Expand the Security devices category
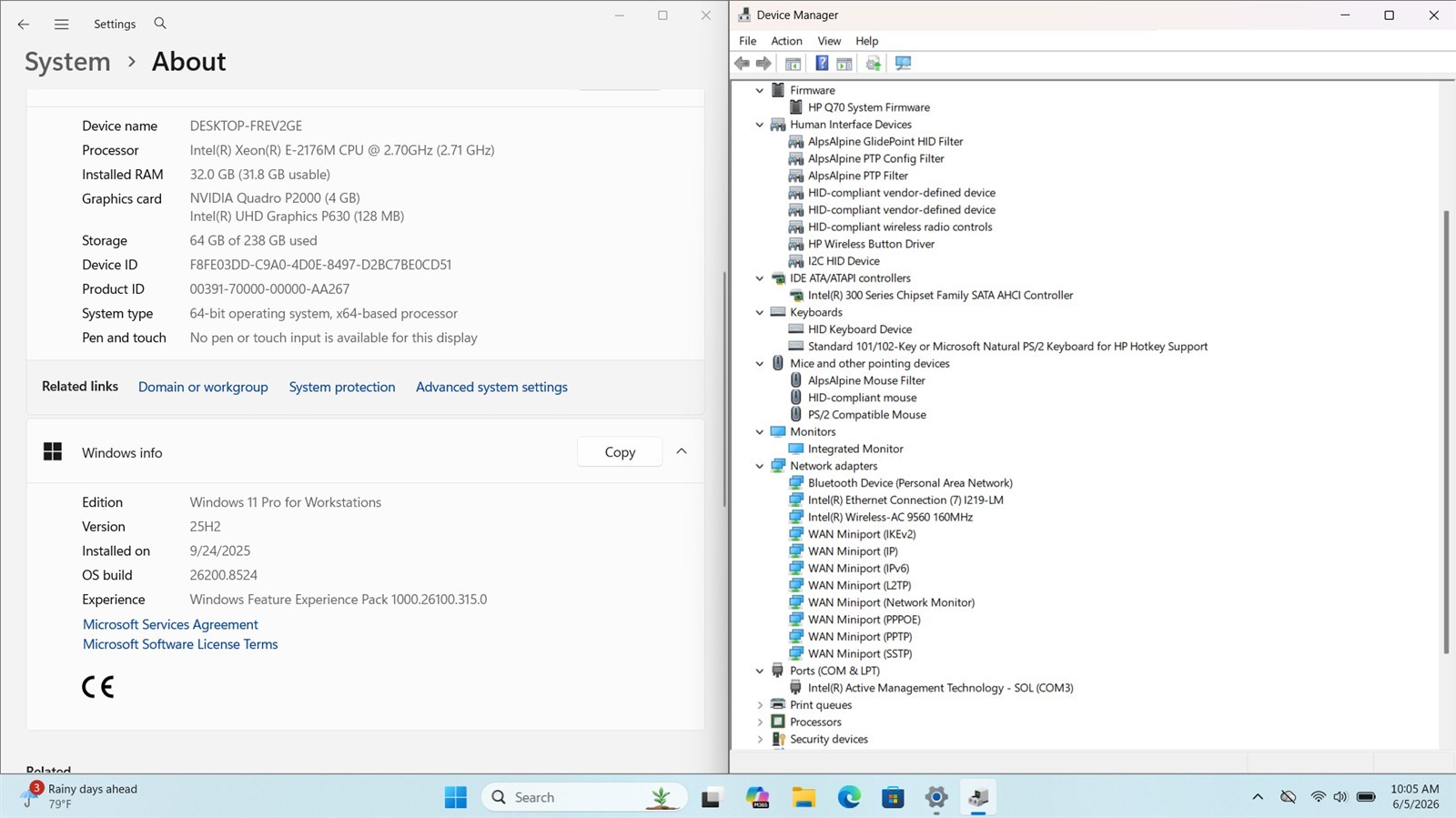The width and height of the screenshot is (1456, 818). coord(760,740)
